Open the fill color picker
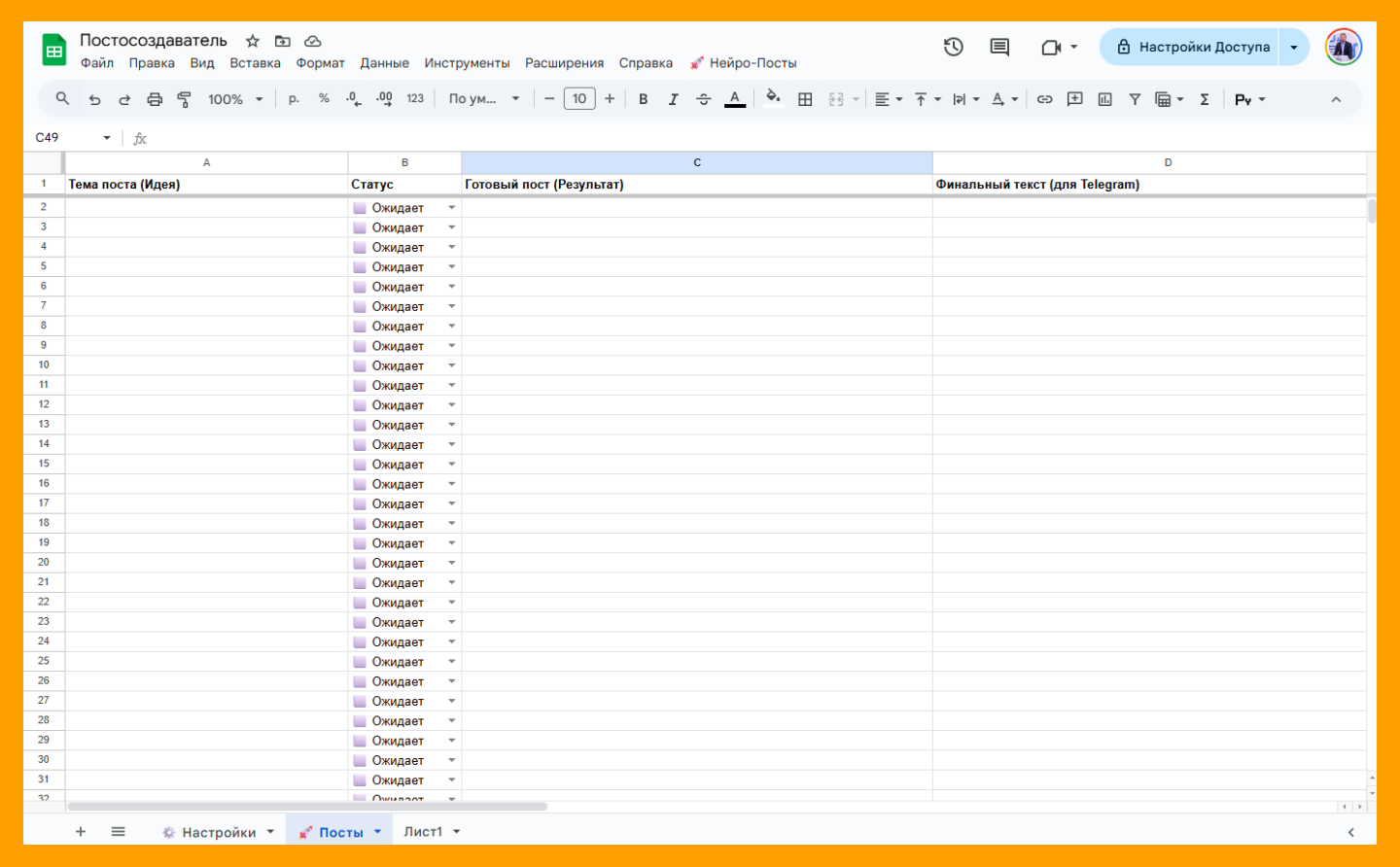The image size is (1400, 867). 773,97
